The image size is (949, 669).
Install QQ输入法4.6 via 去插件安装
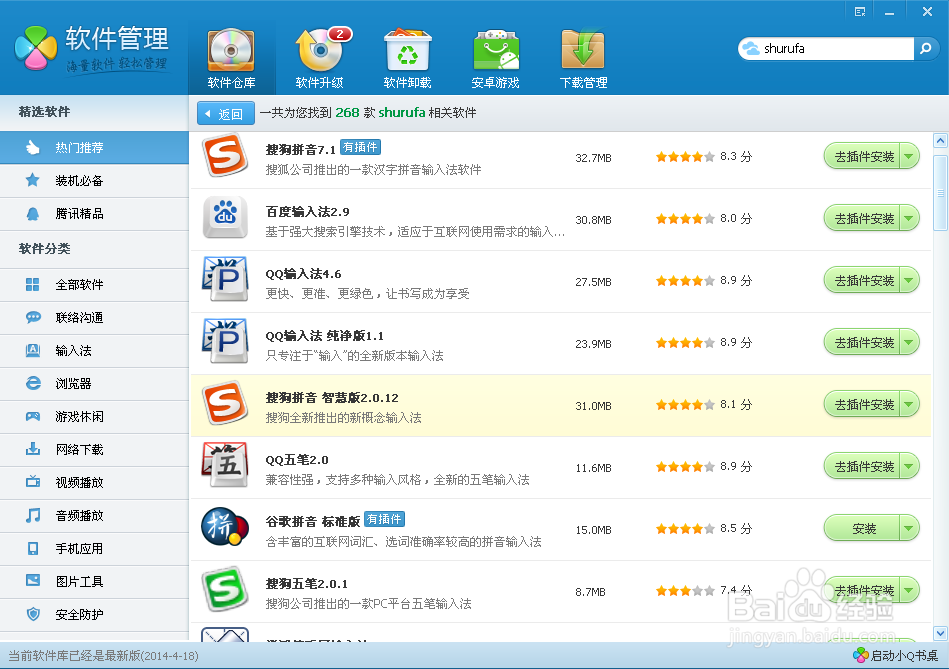862,280
